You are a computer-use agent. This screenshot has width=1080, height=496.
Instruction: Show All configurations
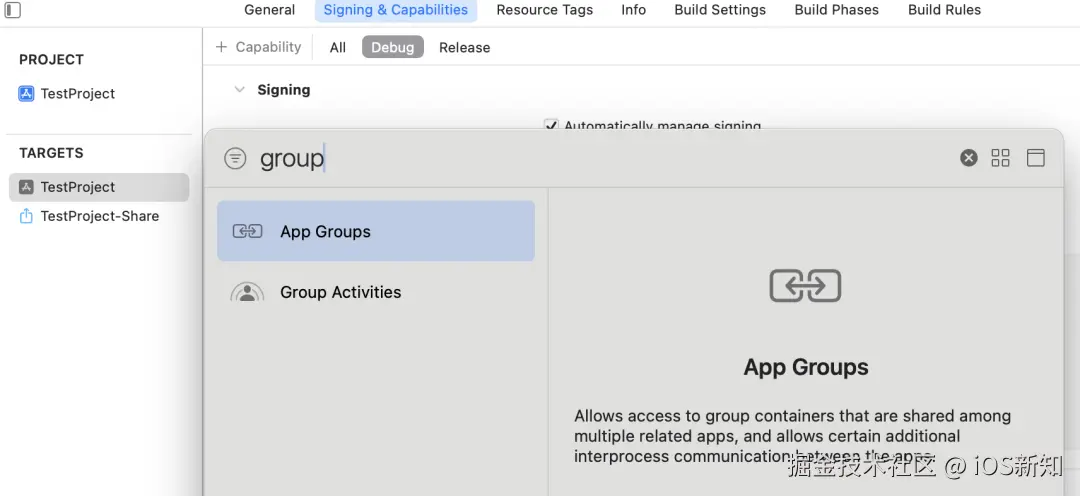pyautogui.click(x=338, y=47)
